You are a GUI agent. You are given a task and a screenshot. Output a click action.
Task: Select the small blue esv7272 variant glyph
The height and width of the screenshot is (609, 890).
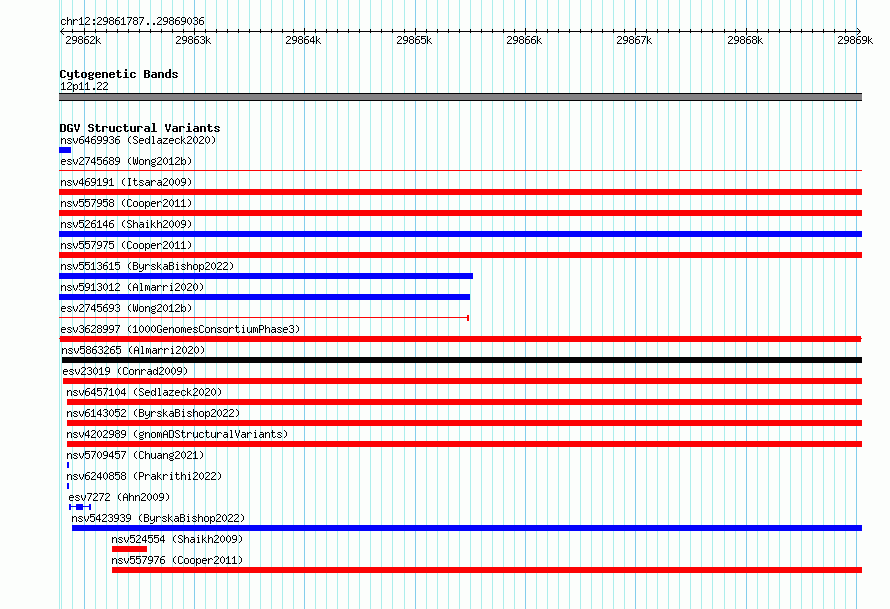(80, 507)
